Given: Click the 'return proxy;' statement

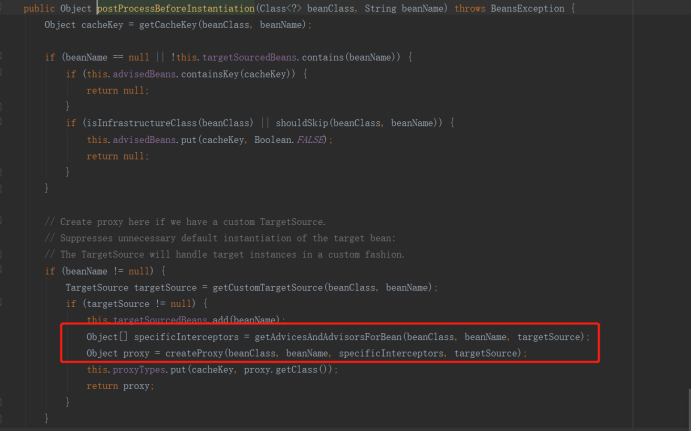Looking at the screenshot, I should (x=120, y=386).
